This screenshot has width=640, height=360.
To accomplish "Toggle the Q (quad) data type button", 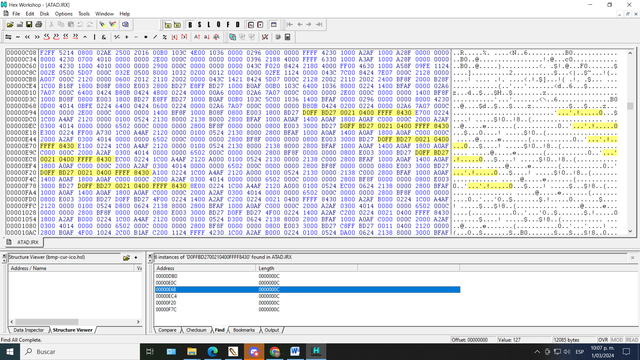I will [x=218, y=24].
